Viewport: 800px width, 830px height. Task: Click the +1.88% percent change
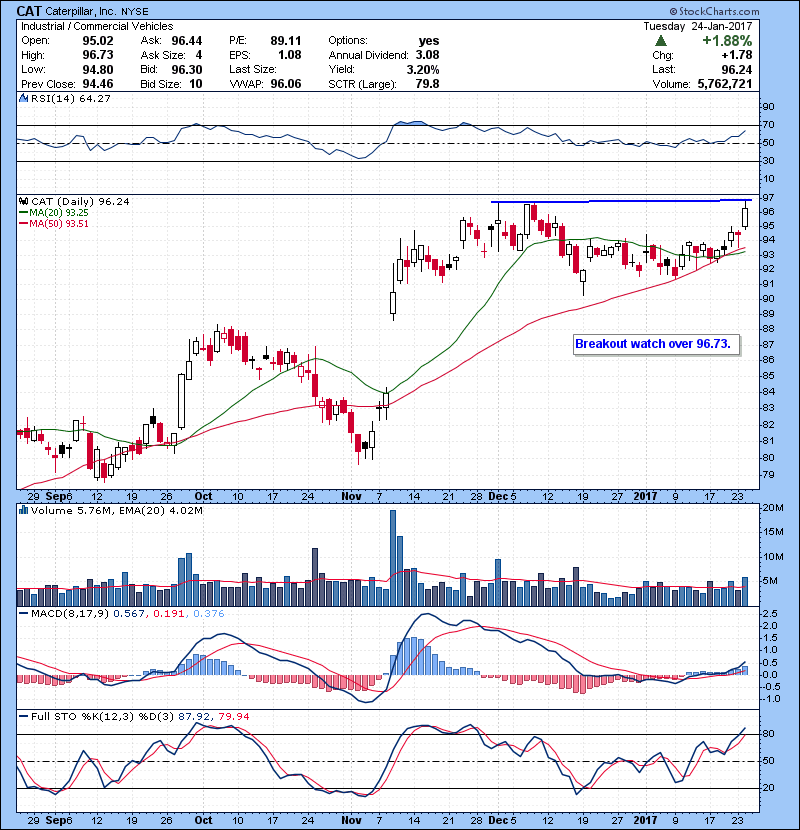pos(727,41)
